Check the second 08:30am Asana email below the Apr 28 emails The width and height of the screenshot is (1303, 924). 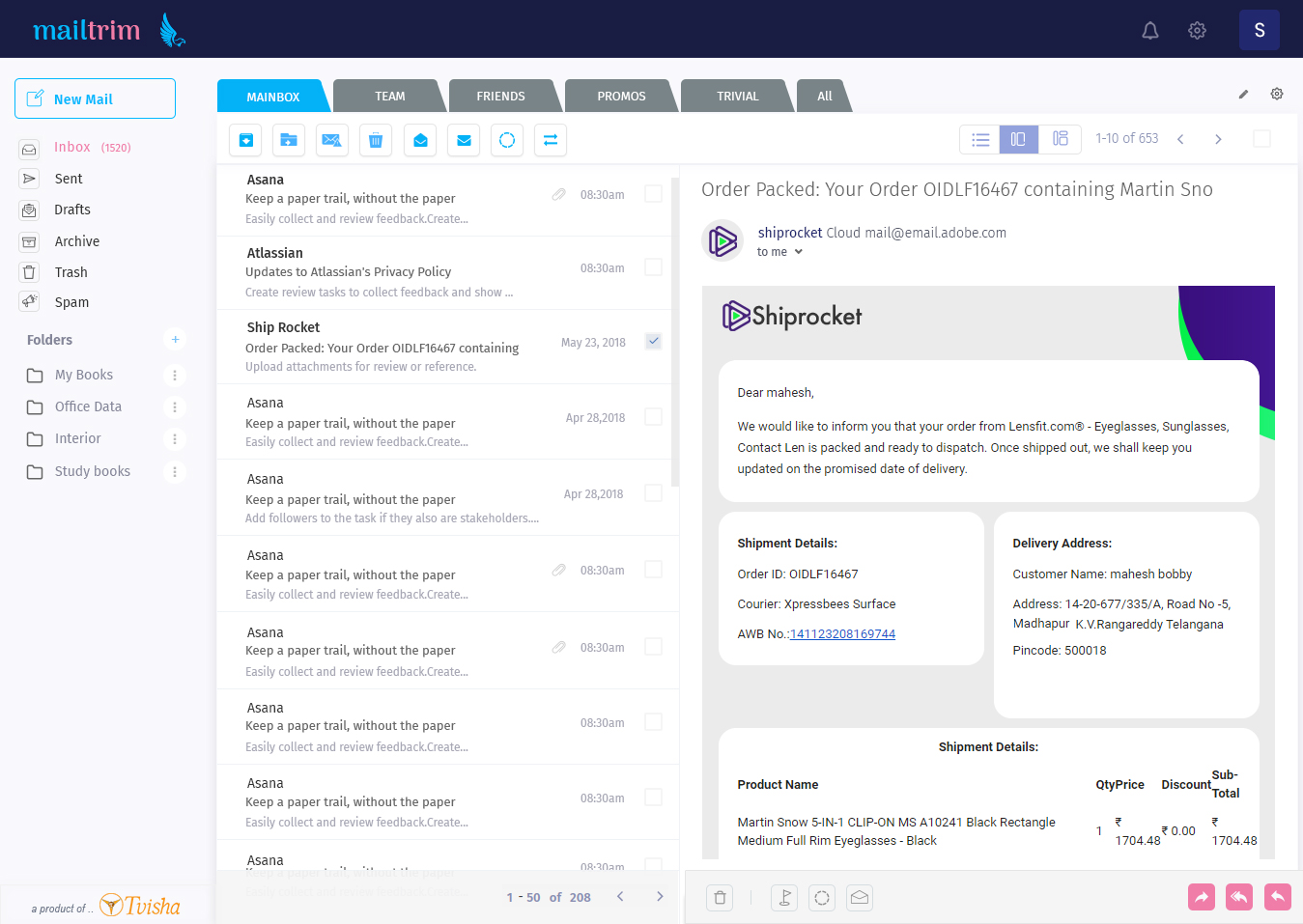click(653, 646)
